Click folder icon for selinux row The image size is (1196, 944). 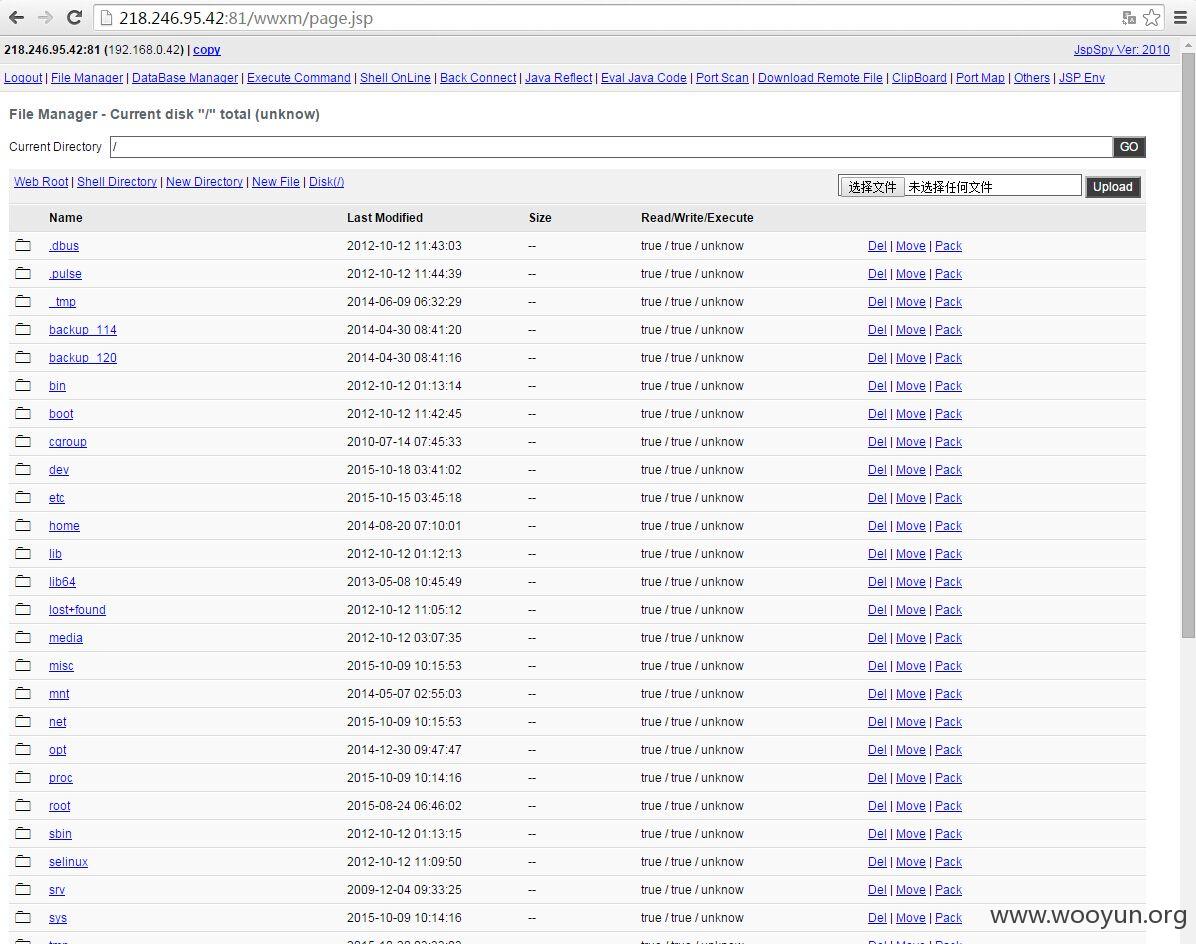pos(23,862)
